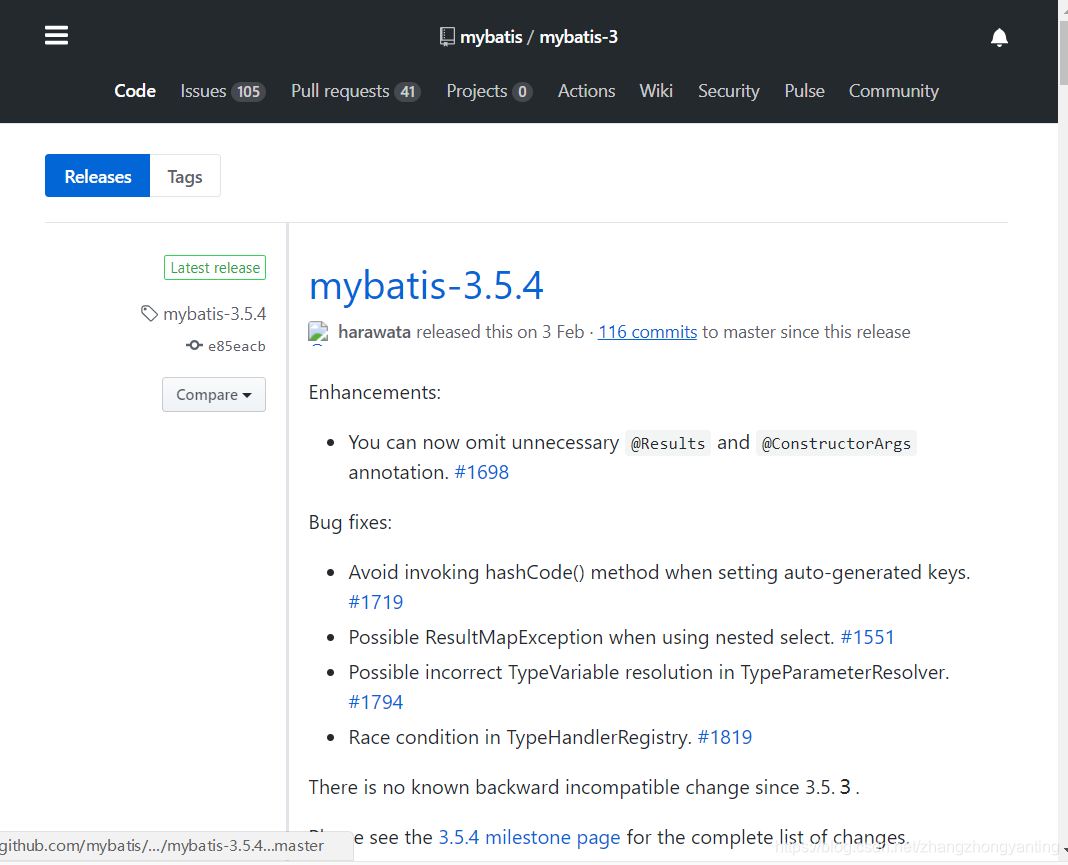The height and width of the screenshot is (865, 1068).
Task: Click harawata's avatar image
Action: pyautogui.click(x=318, y=332)
